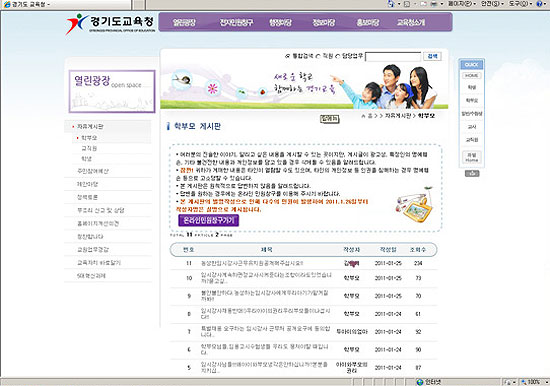Click 교직원 in the quick menu

(x=471, y=140)
